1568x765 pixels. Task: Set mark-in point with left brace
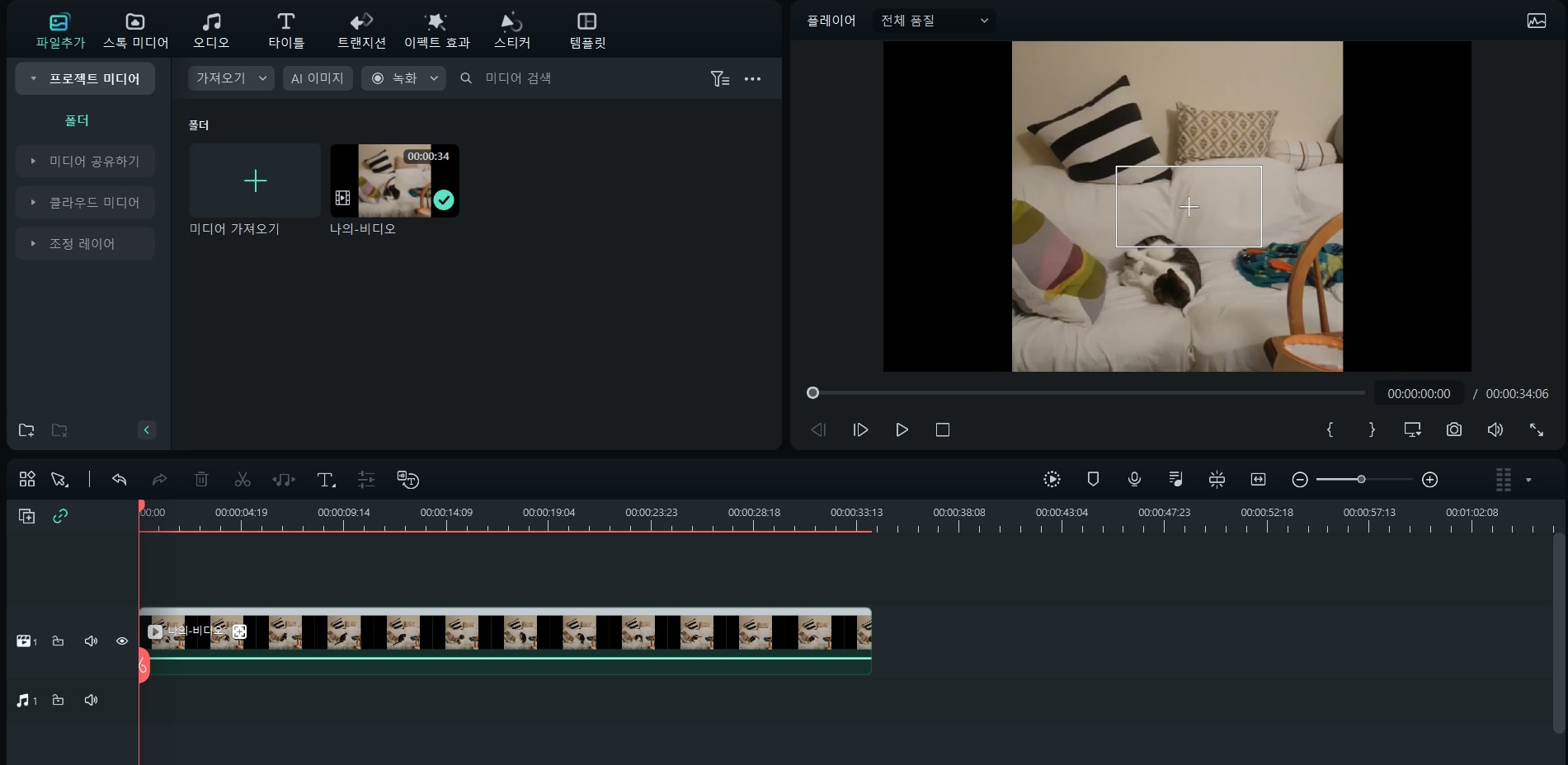[1330, 429]
